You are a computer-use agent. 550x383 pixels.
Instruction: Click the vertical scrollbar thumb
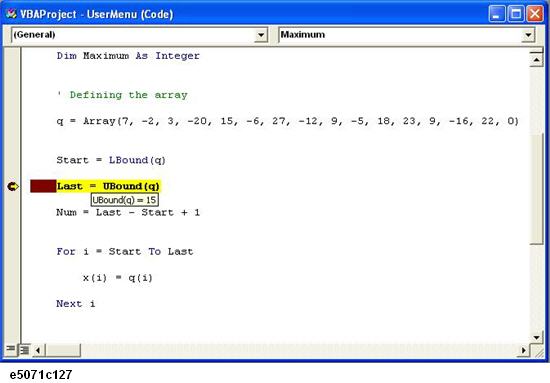[x=536, y=189]
